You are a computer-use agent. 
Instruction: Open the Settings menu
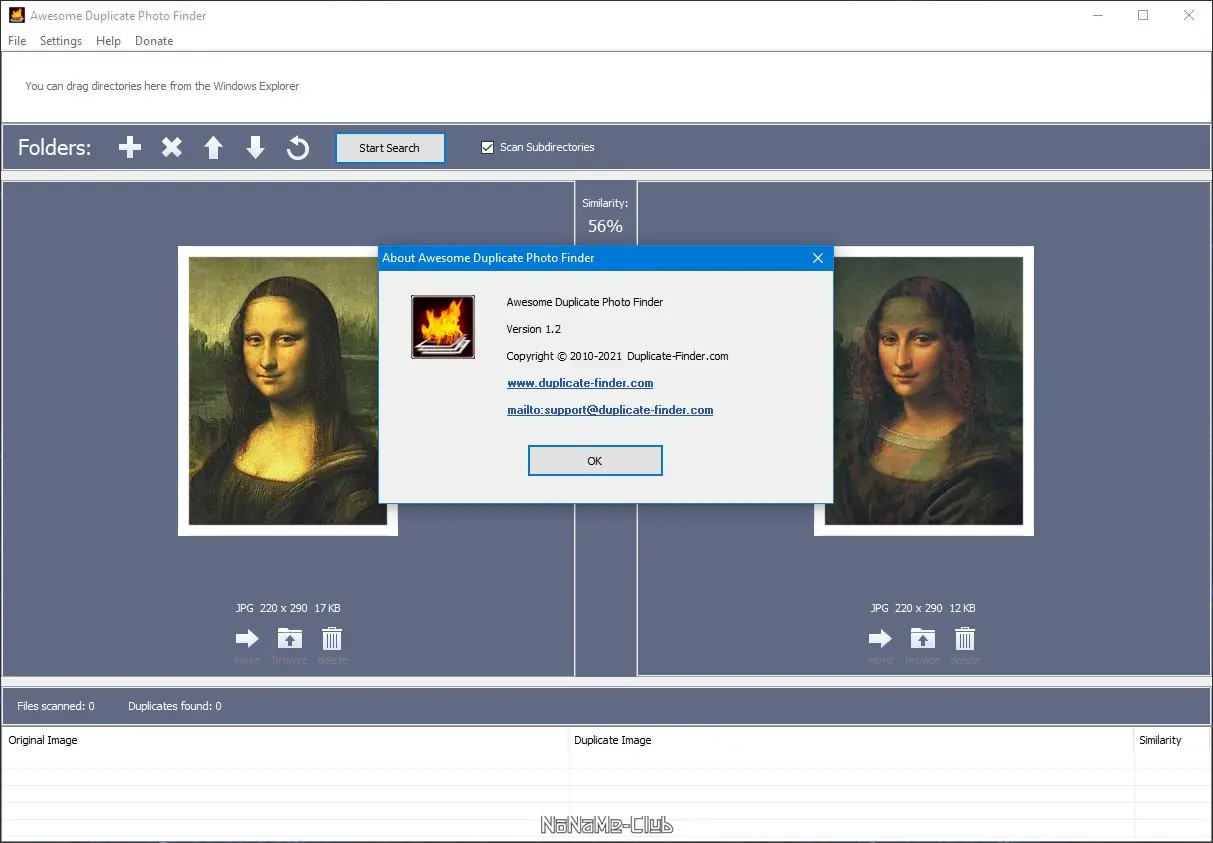pyautogui.click(x=61, y=41)
